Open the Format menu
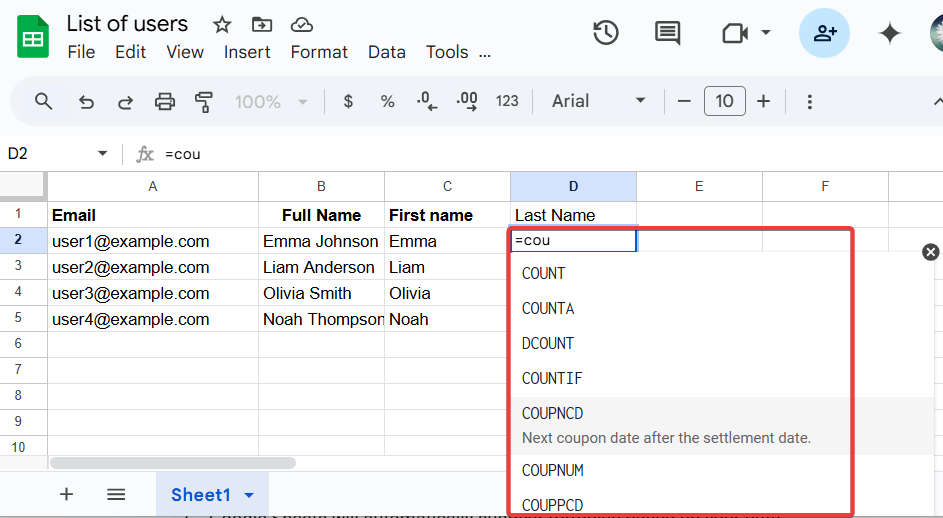Viewport: 943px width, 518px height. (x=319, y=52)
